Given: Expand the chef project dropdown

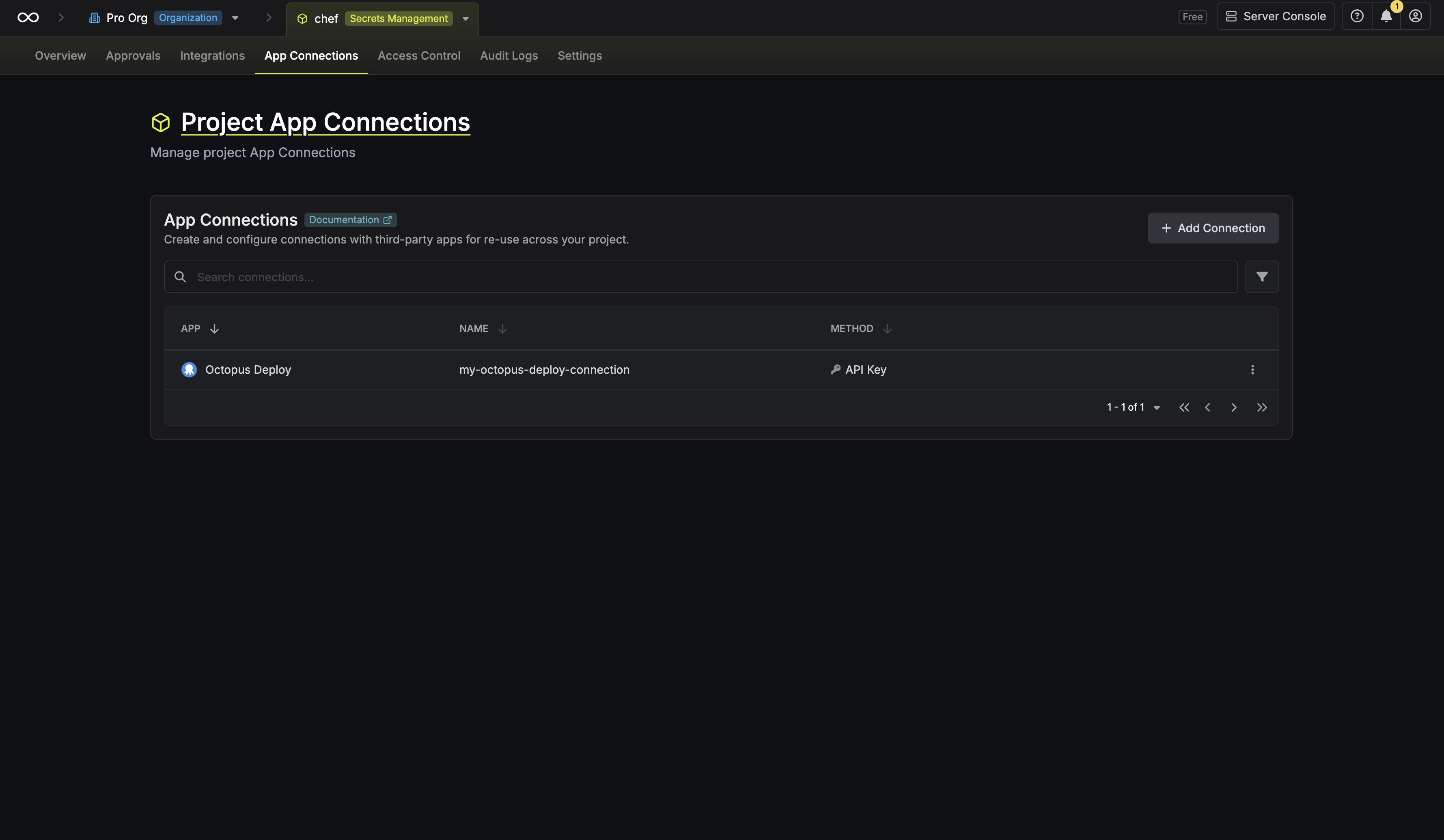Looking at the screenshot, I should click(465, 18).
